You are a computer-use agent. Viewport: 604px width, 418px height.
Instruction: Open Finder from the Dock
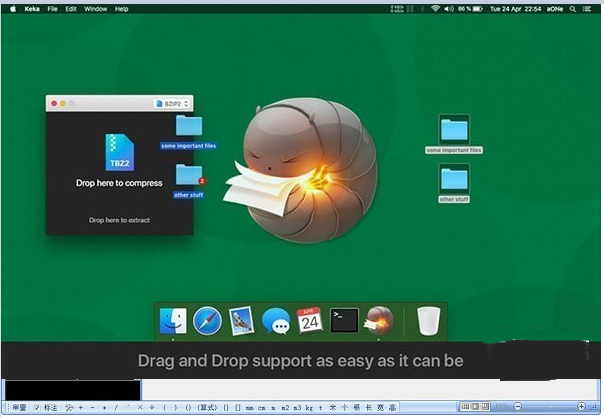coord(173,321)
